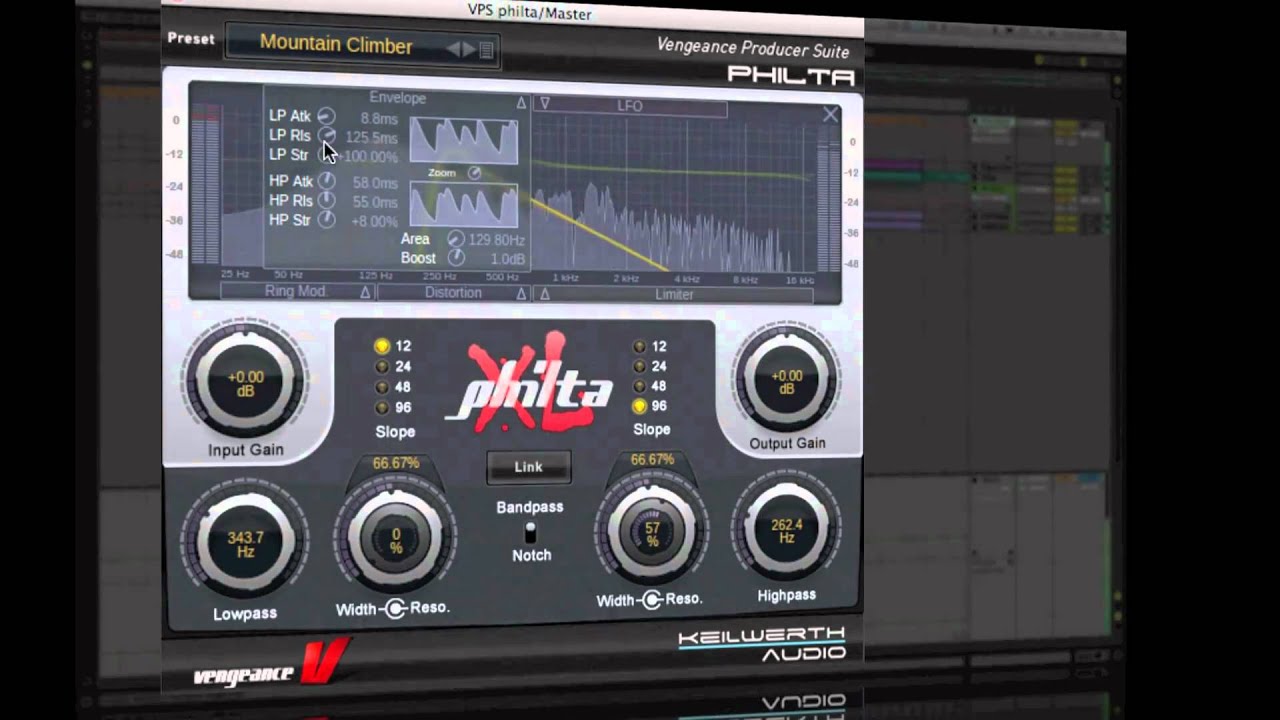Click HP Rls value 55.0ms

[375, 202]
